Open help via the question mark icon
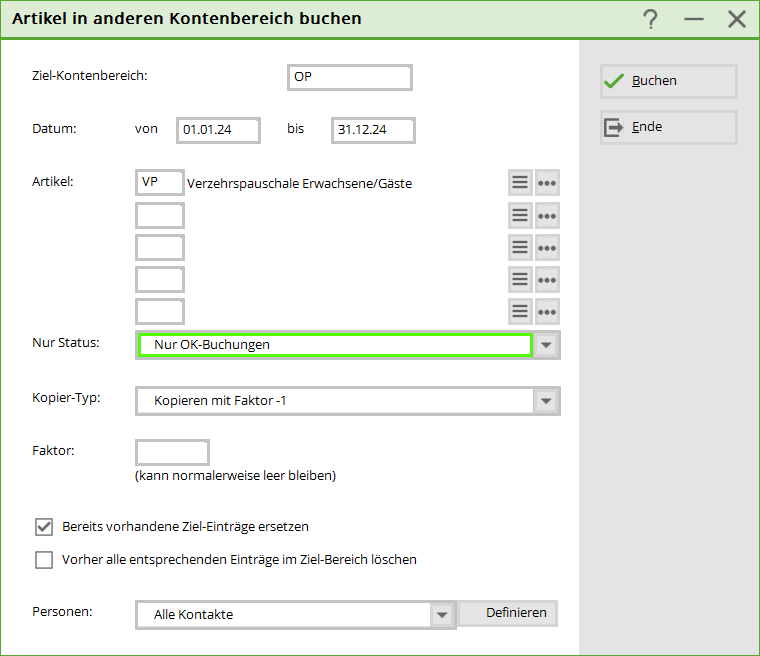The height and width of the screenshot is (656, 760). pyautogui.click(x=650, y=19)
